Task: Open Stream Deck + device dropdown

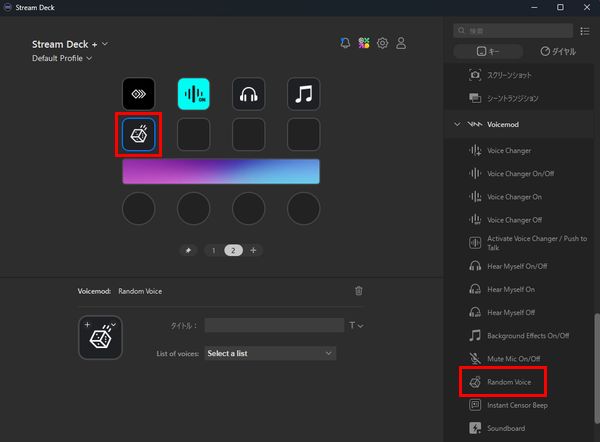Action: pos(70,44)
